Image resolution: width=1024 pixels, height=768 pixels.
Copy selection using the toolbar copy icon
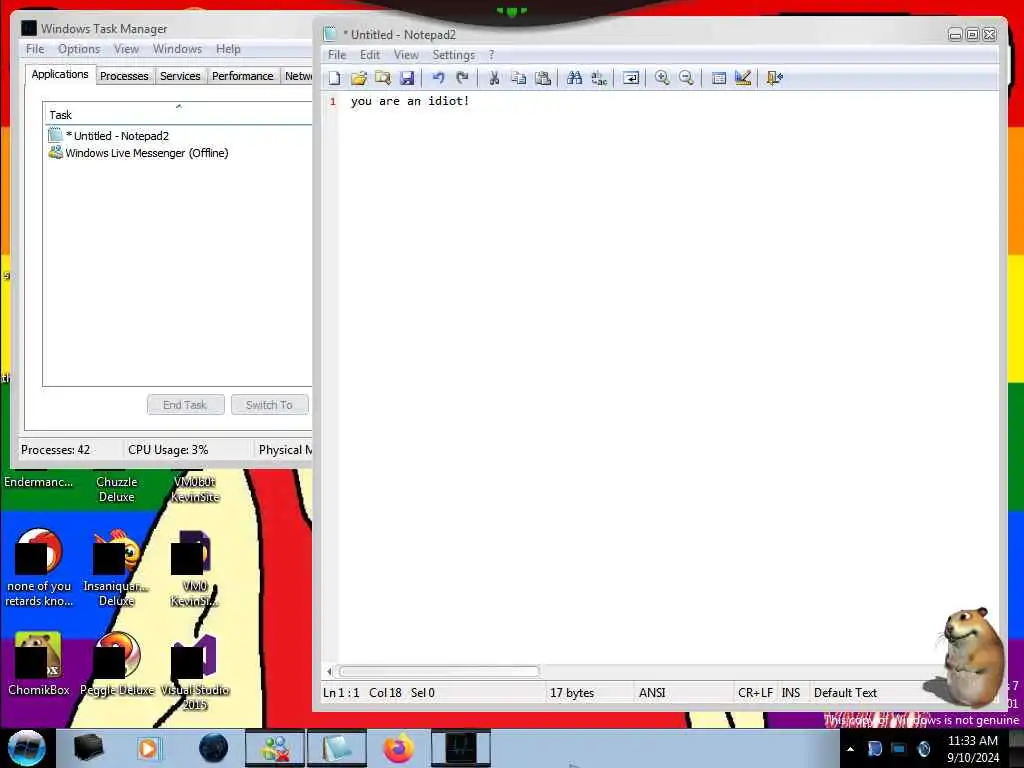tap(519, 78)
